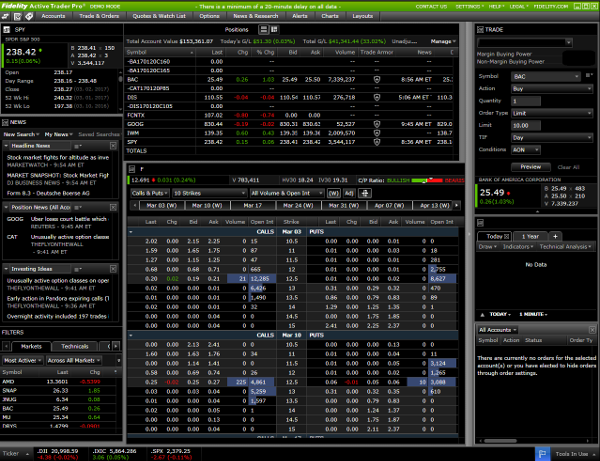Viewport: 600px width, 461px height.
Task: Toggle adjusted options Adj button
Action: tap(349, 193)
